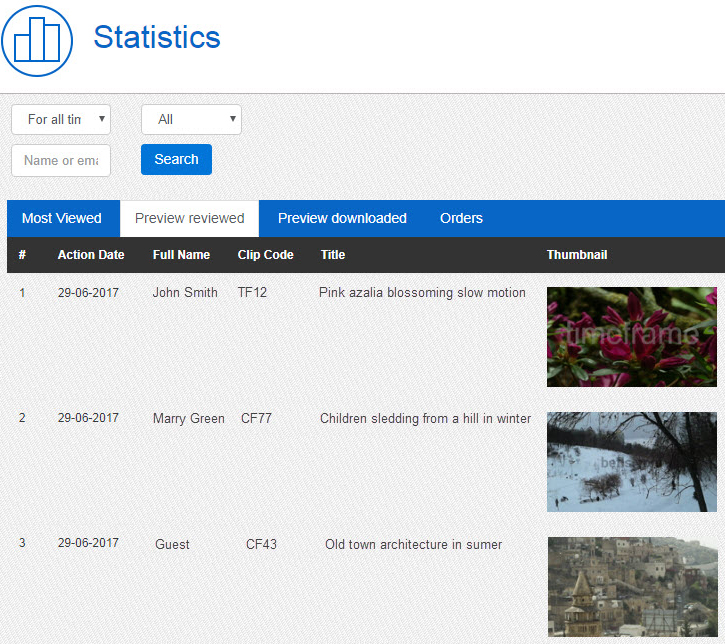
Task: Click the Statistics bar chart icon
Action: 37,41
